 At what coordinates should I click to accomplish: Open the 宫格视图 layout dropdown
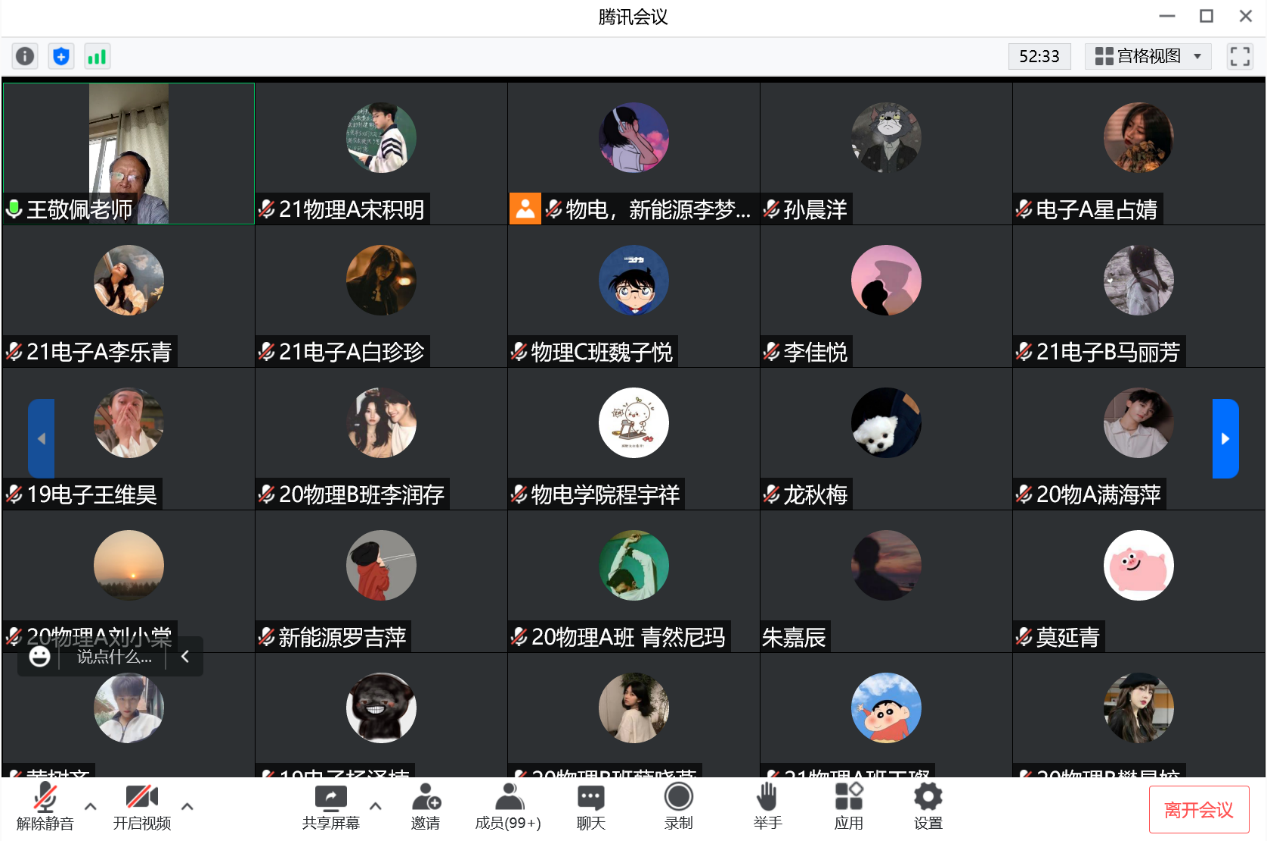click(x=1149, y=56)
